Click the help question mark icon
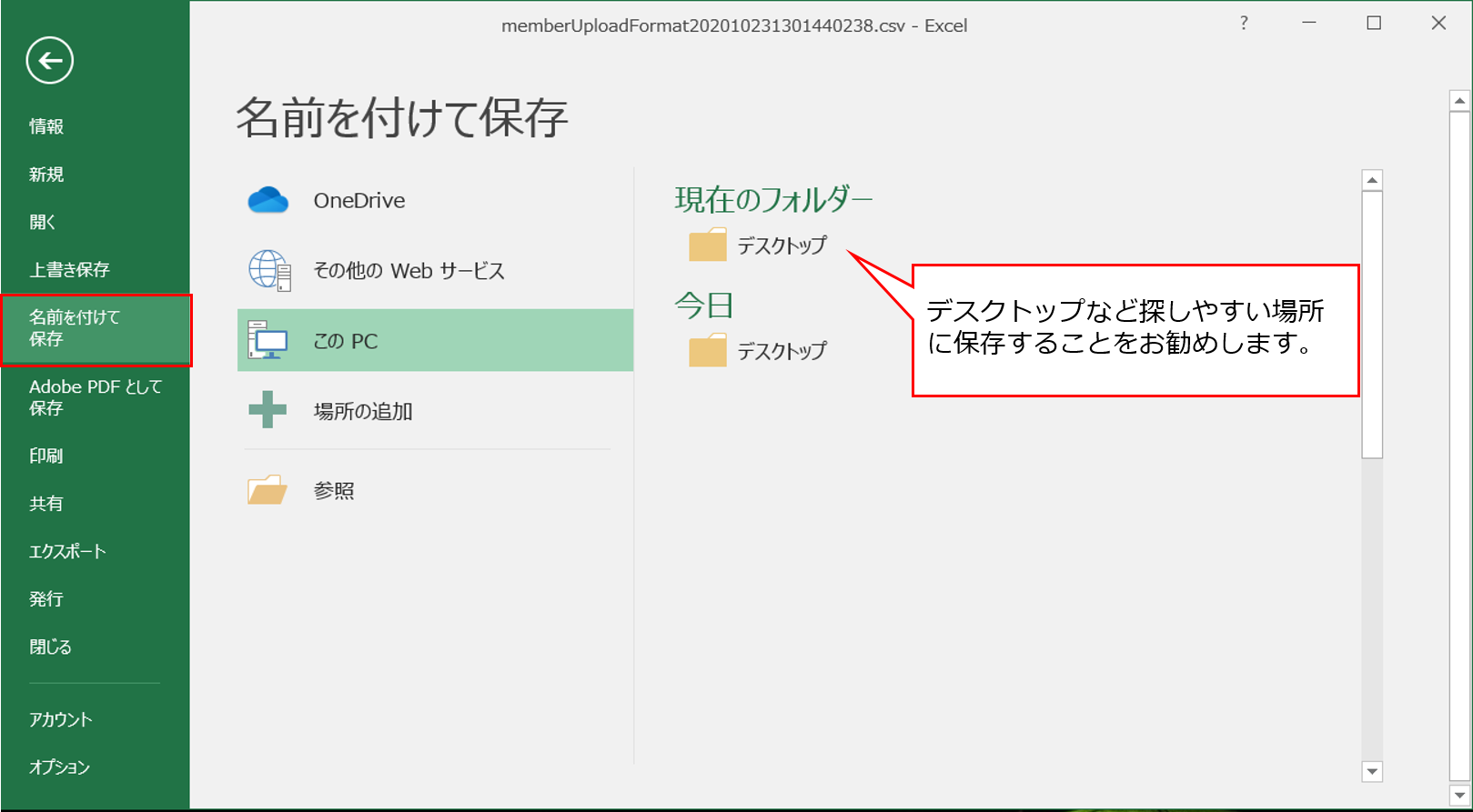The height and width of the screenshot is (812, 1473). pyautogui.click(x=1244, y=24)
